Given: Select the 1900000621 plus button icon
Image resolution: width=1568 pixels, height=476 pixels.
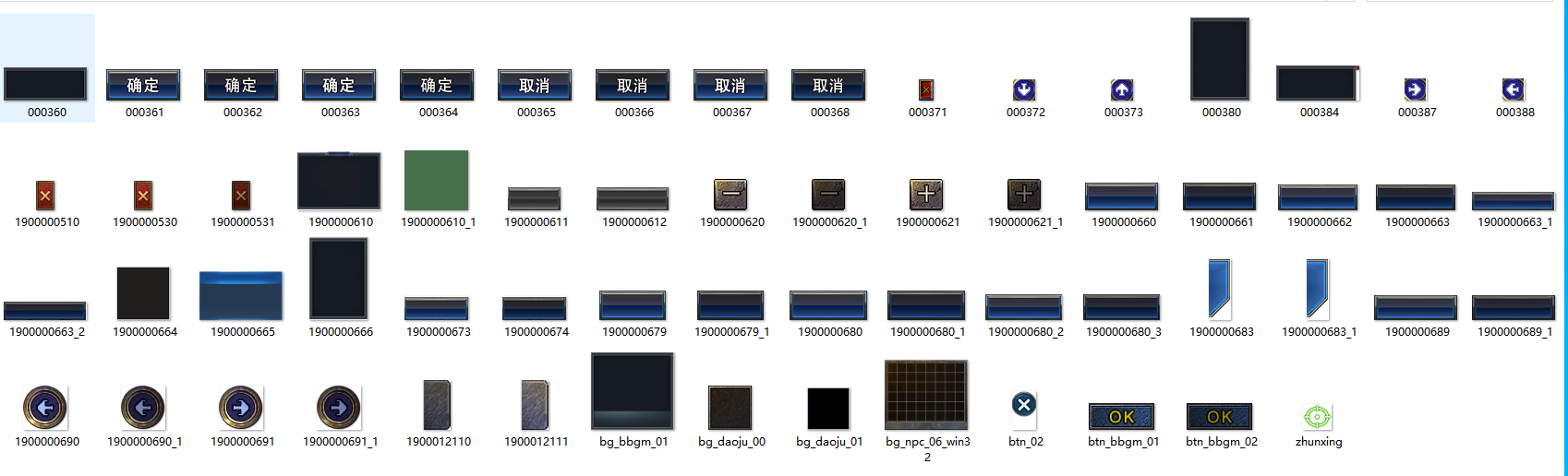Looking at the screenshot, I should point(926,195).
